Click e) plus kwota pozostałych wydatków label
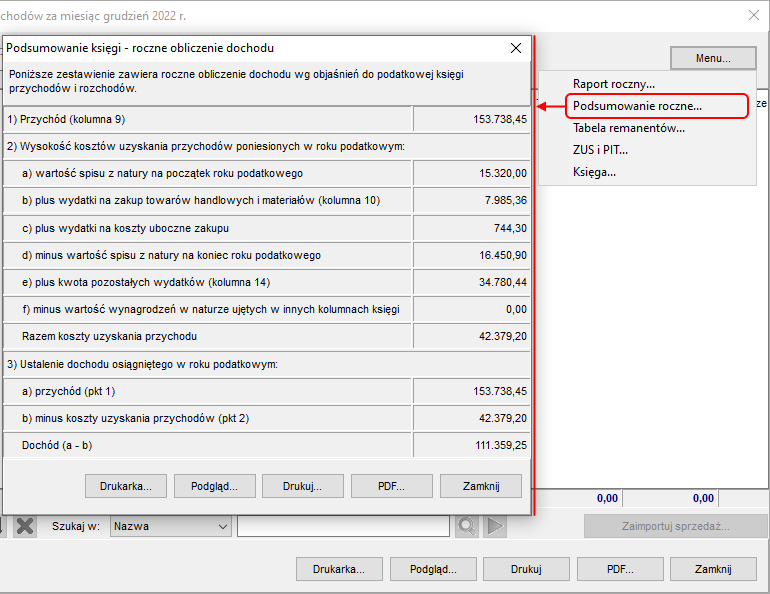 point(146,282)
